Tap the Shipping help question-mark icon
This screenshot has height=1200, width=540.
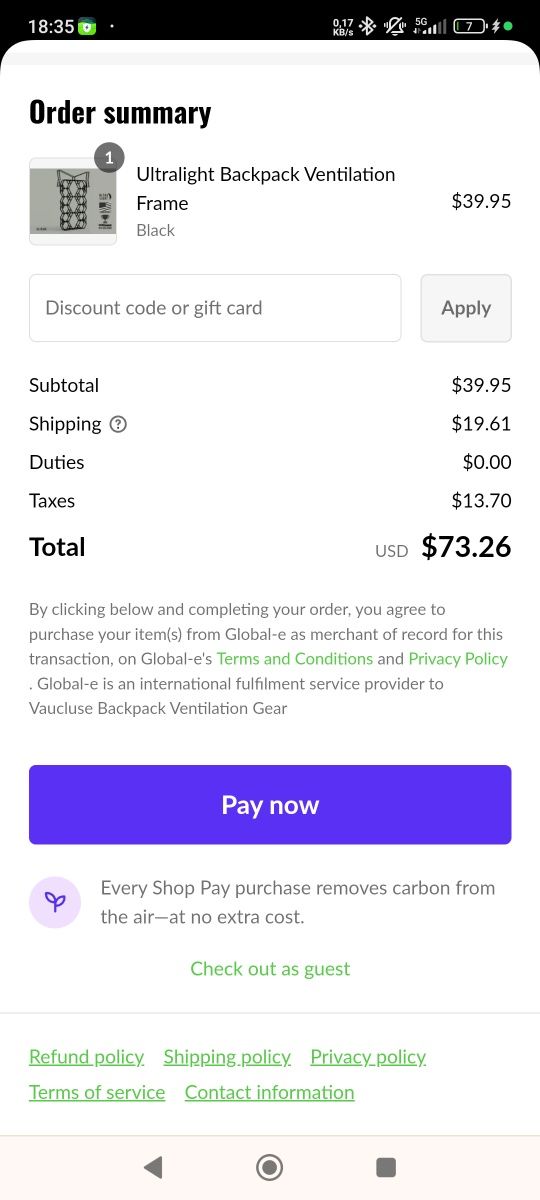[x=118, y=424]
